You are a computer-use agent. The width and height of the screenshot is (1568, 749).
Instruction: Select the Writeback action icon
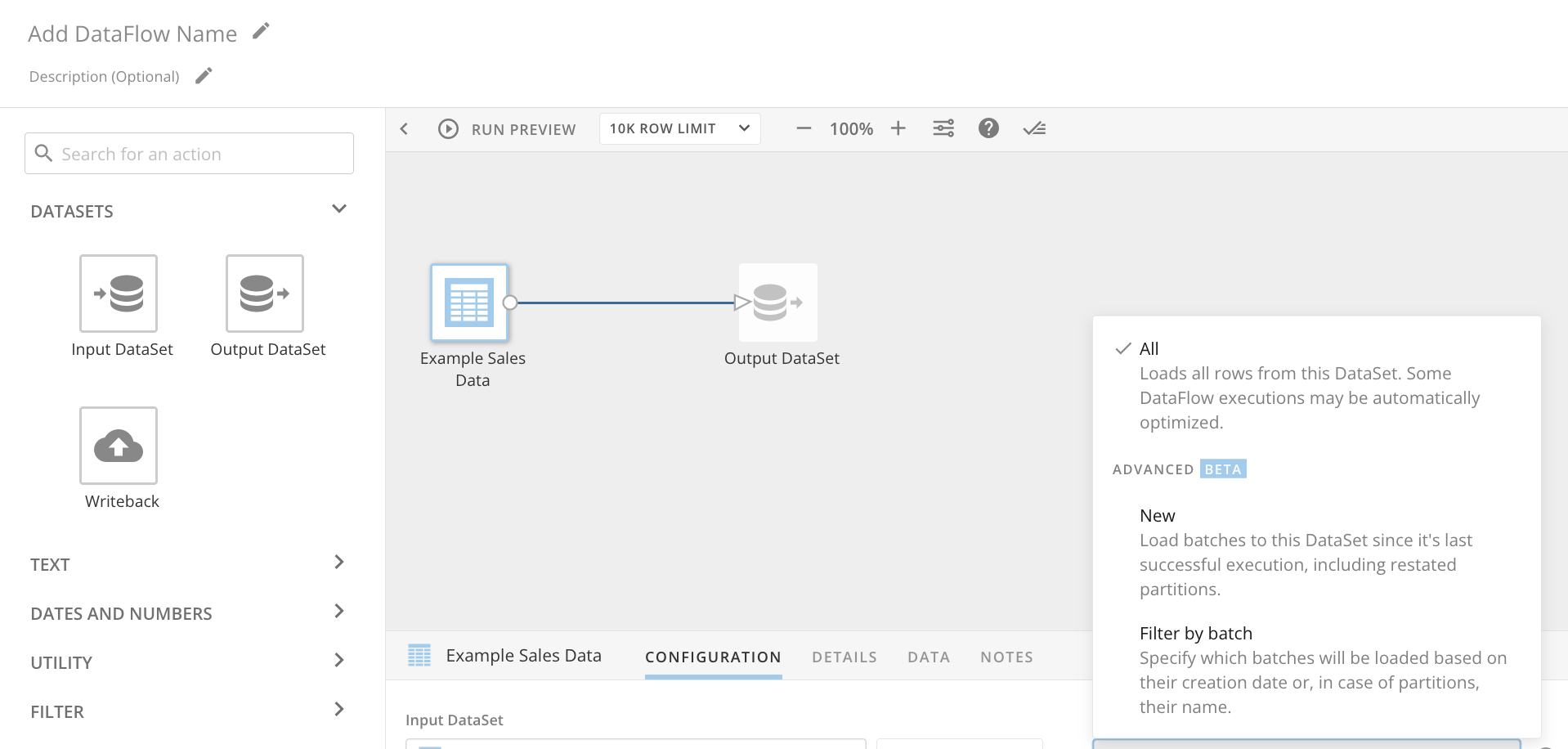point(119,446)
